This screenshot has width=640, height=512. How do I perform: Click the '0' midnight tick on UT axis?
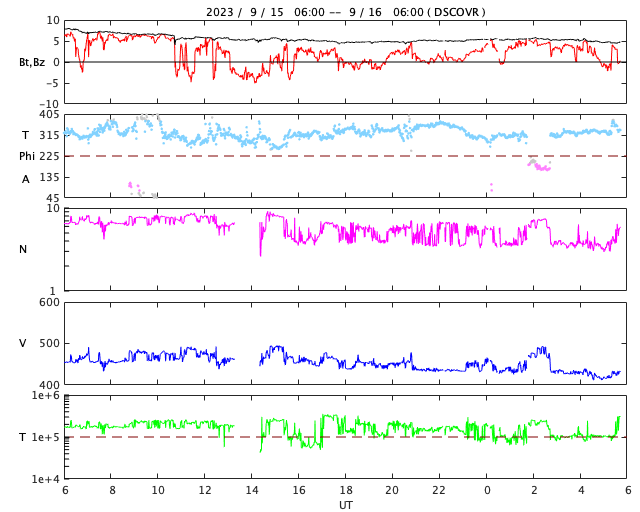click(x=487, y=490)
